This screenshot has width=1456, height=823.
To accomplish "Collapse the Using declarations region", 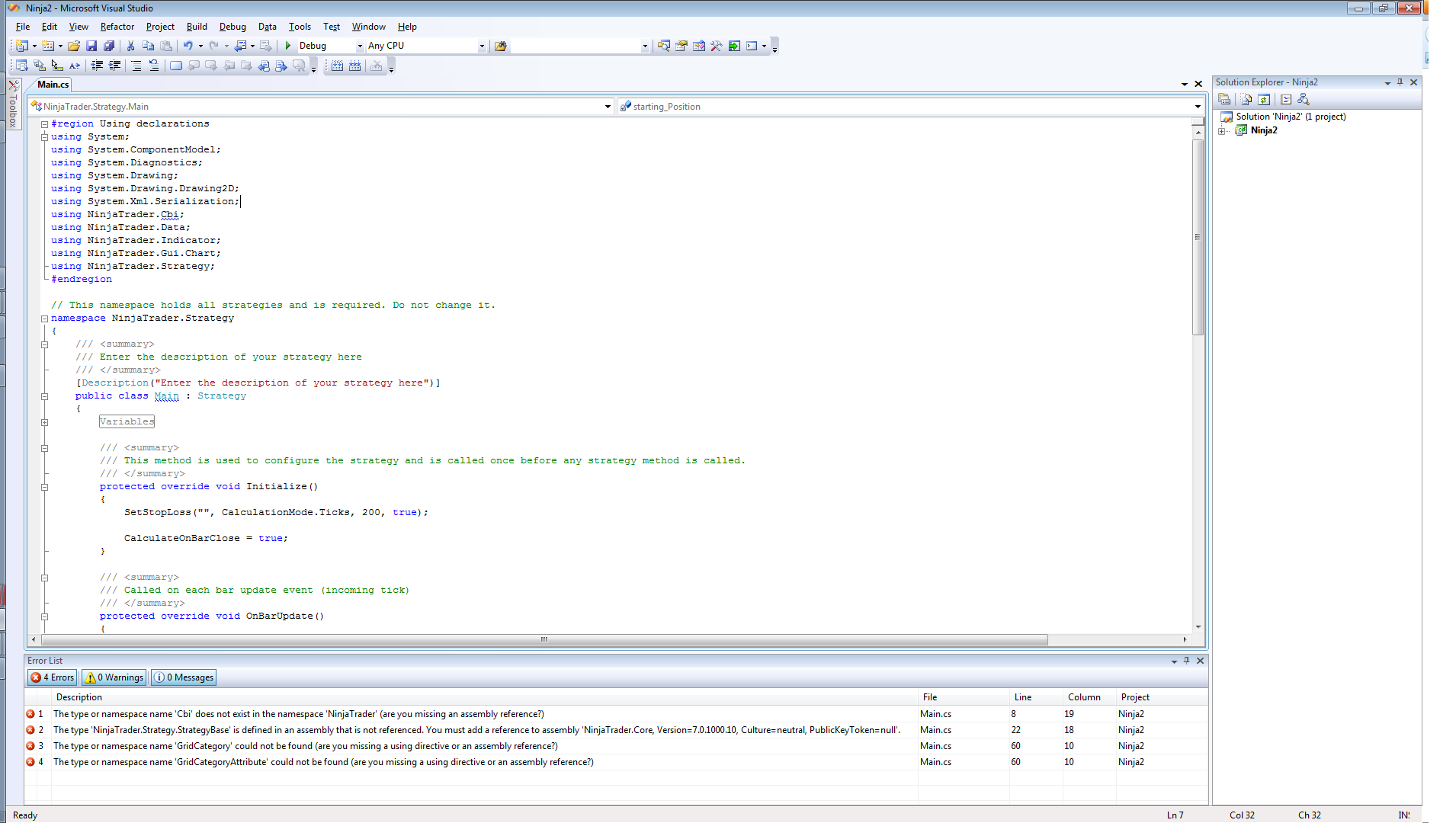I will (45, 124).
